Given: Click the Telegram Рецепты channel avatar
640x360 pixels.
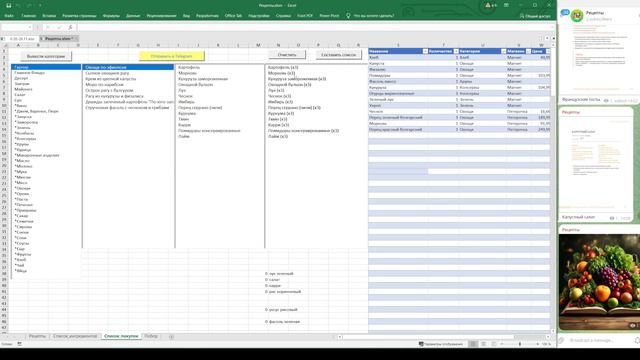Looking at the screenshot, I should [x=577, y=16].
